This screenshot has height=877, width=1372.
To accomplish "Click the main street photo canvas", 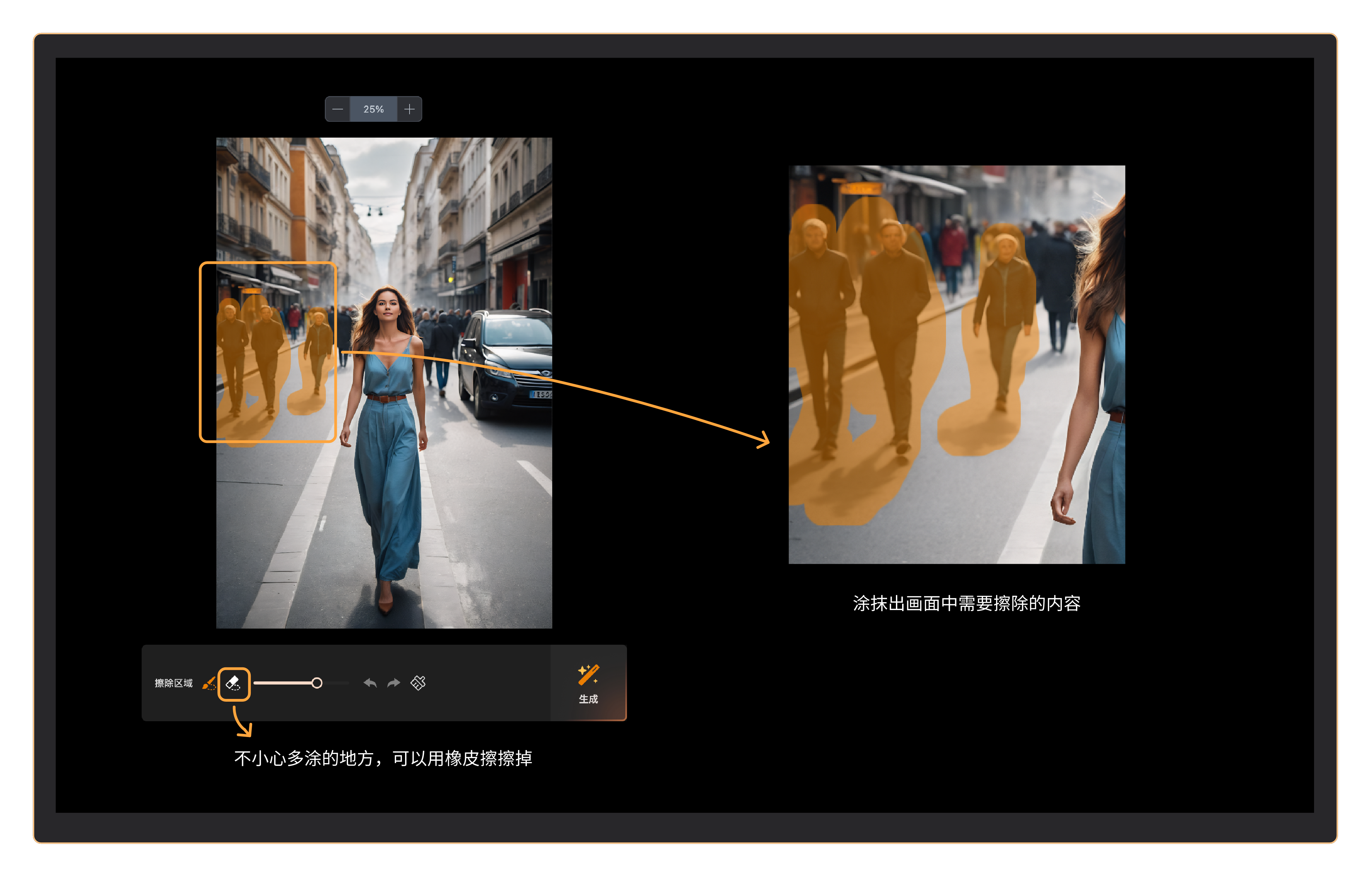I will click(x=384, y=383).
